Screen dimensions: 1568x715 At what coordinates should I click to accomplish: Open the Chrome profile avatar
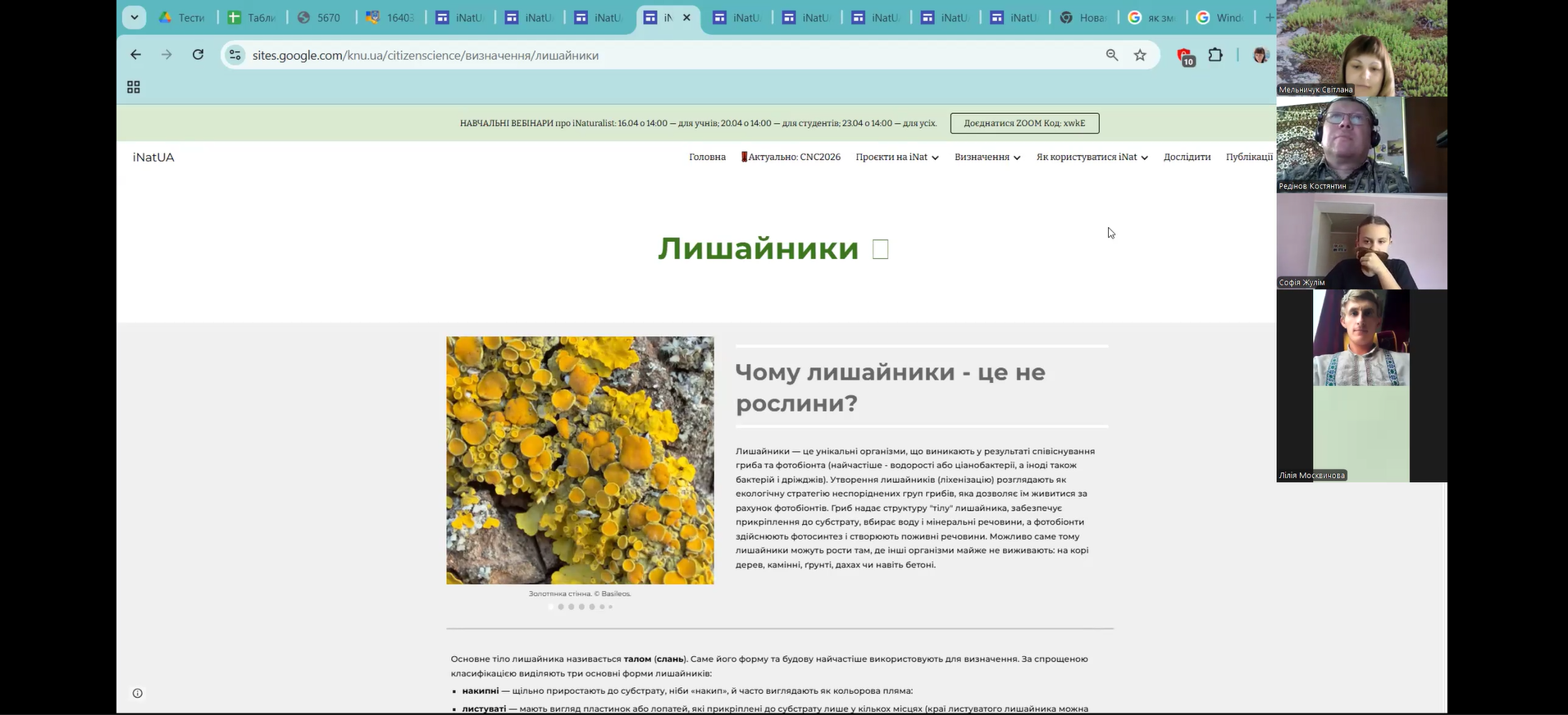1260,55
